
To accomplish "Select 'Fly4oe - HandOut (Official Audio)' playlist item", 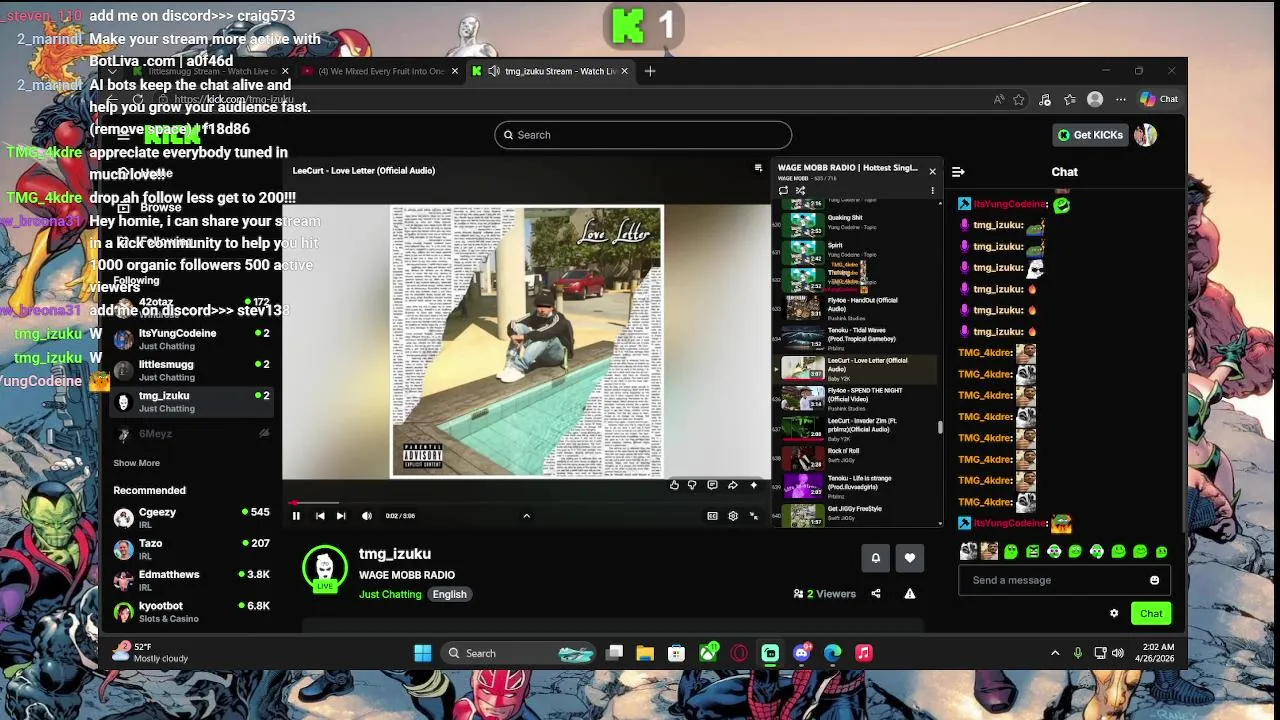I will pyautogui.click(x=858, y=308).
